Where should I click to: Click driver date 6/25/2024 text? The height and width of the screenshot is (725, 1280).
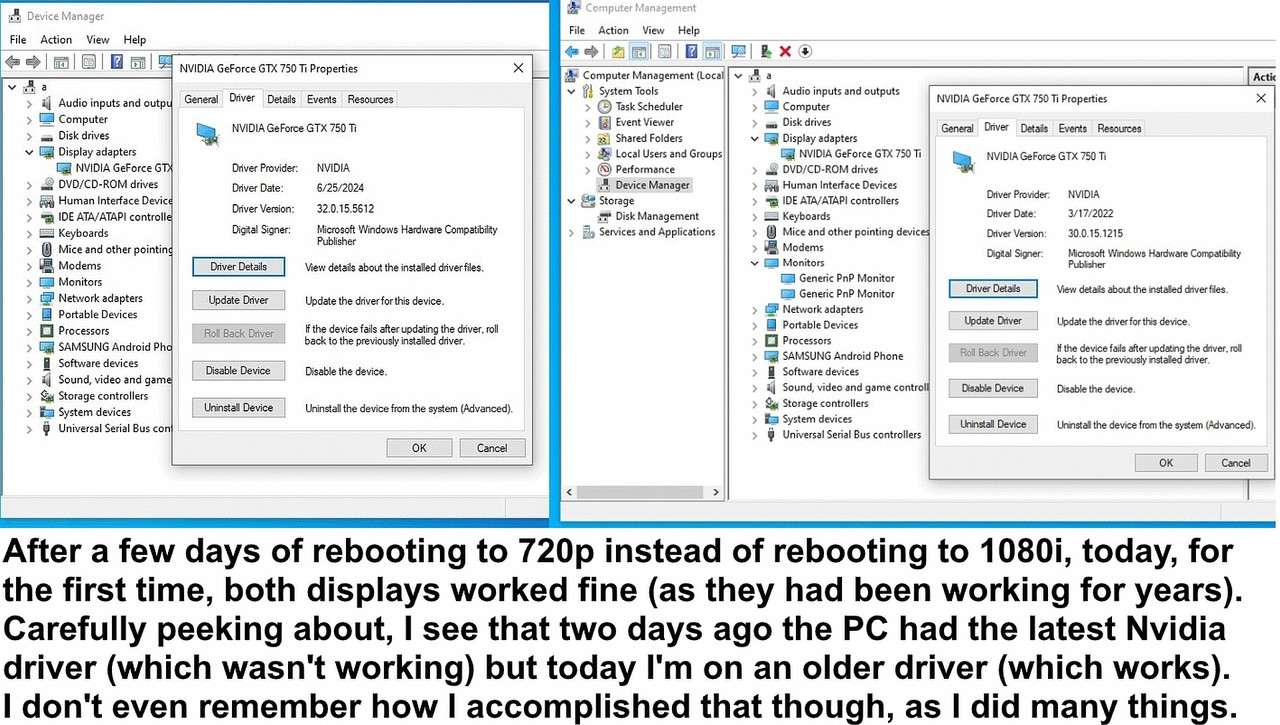click(x=340, y=188)
